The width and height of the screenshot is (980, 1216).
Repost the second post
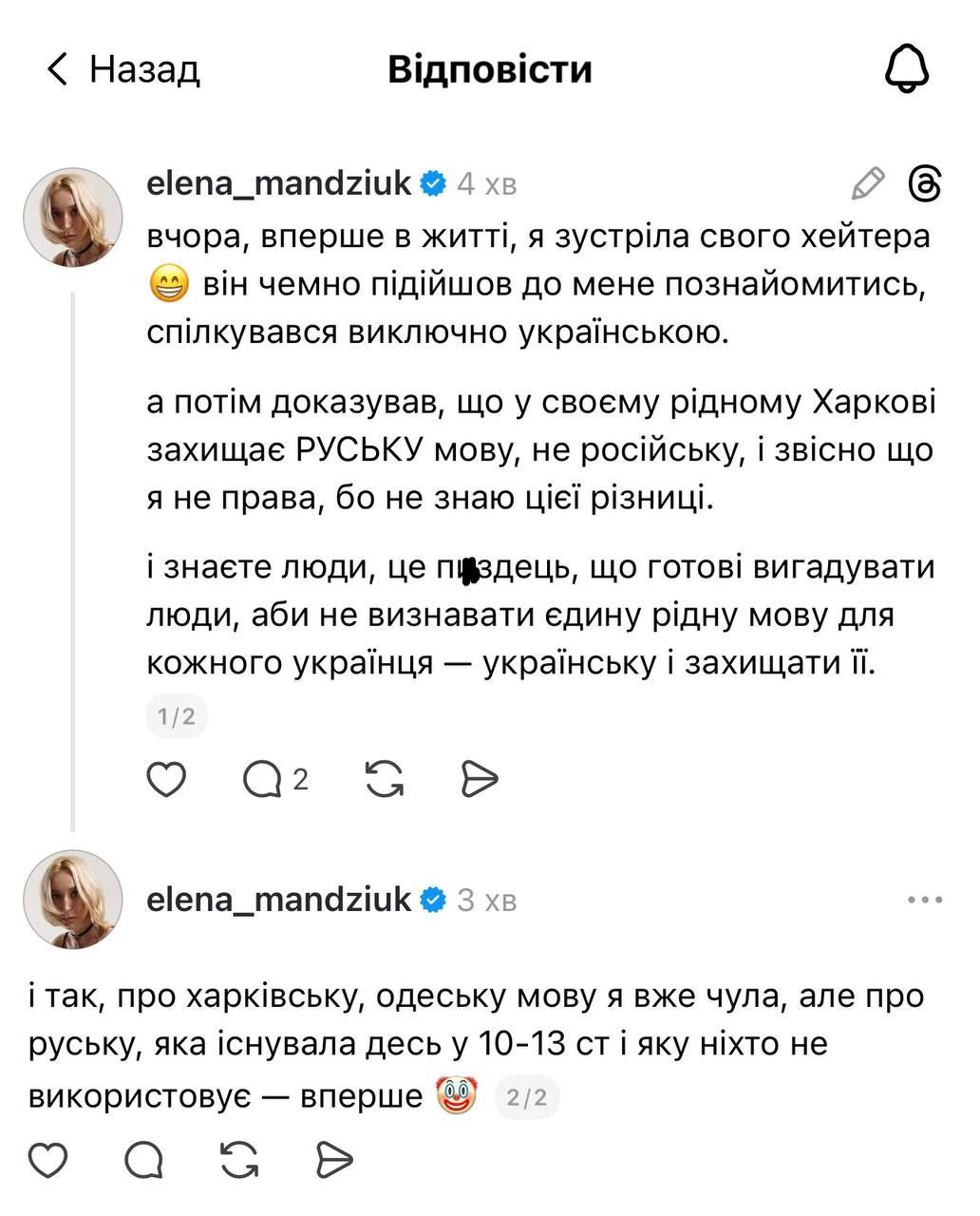point(239,1159)
